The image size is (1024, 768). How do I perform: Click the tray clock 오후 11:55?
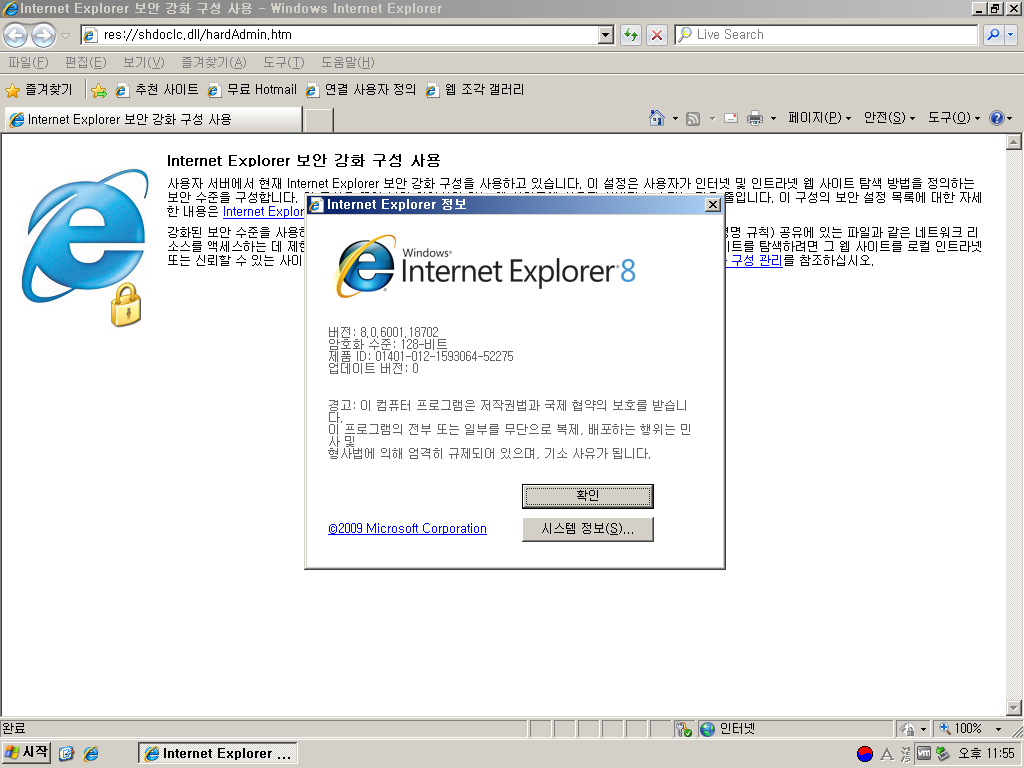pos(986,754)
